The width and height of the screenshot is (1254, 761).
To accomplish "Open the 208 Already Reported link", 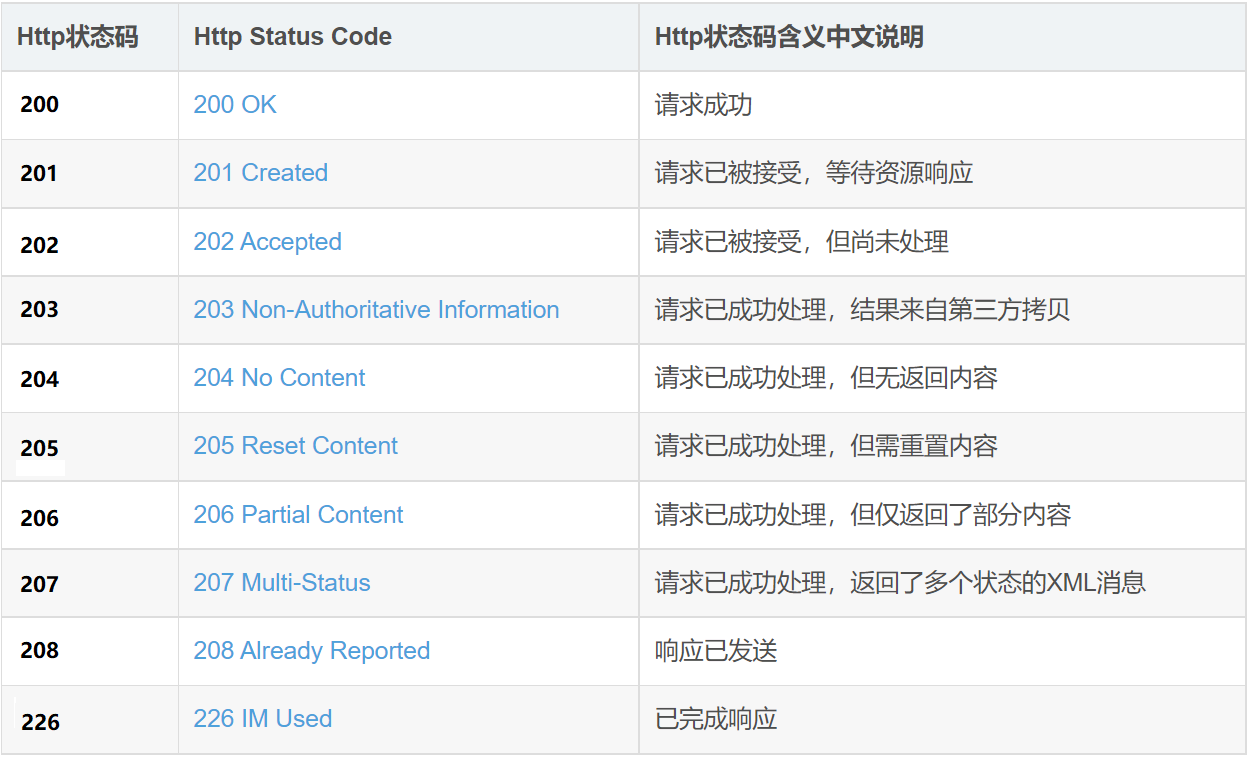I will (311, 651).
